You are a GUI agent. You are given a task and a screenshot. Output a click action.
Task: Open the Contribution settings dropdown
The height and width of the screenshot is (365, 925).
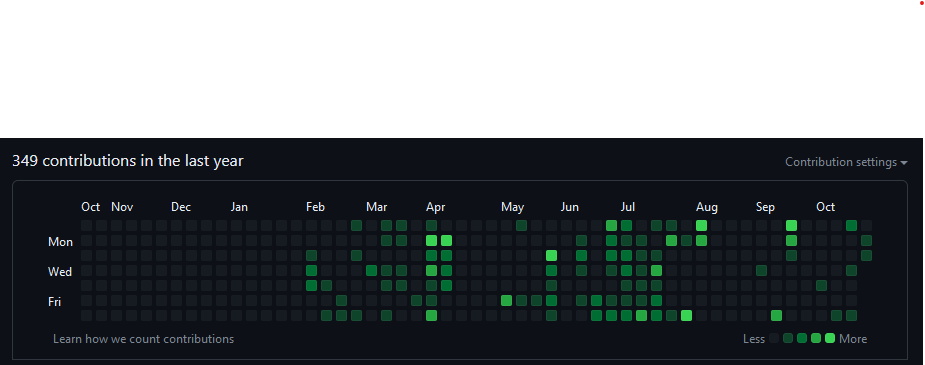coord(846,162)
